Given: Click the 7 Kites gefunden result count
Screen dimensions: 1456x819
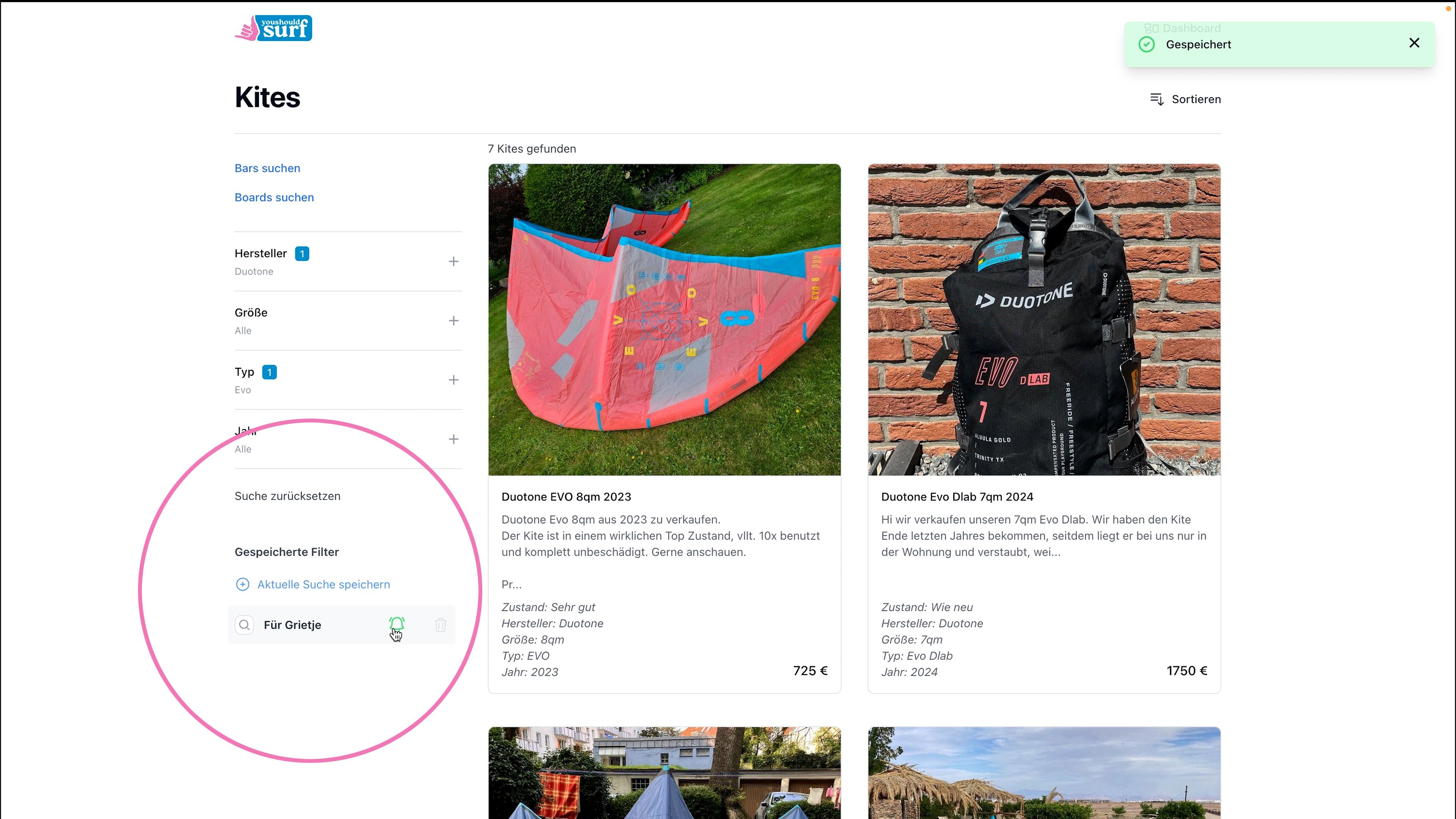Looking at the screenshot, I should [x=532, y=149].
